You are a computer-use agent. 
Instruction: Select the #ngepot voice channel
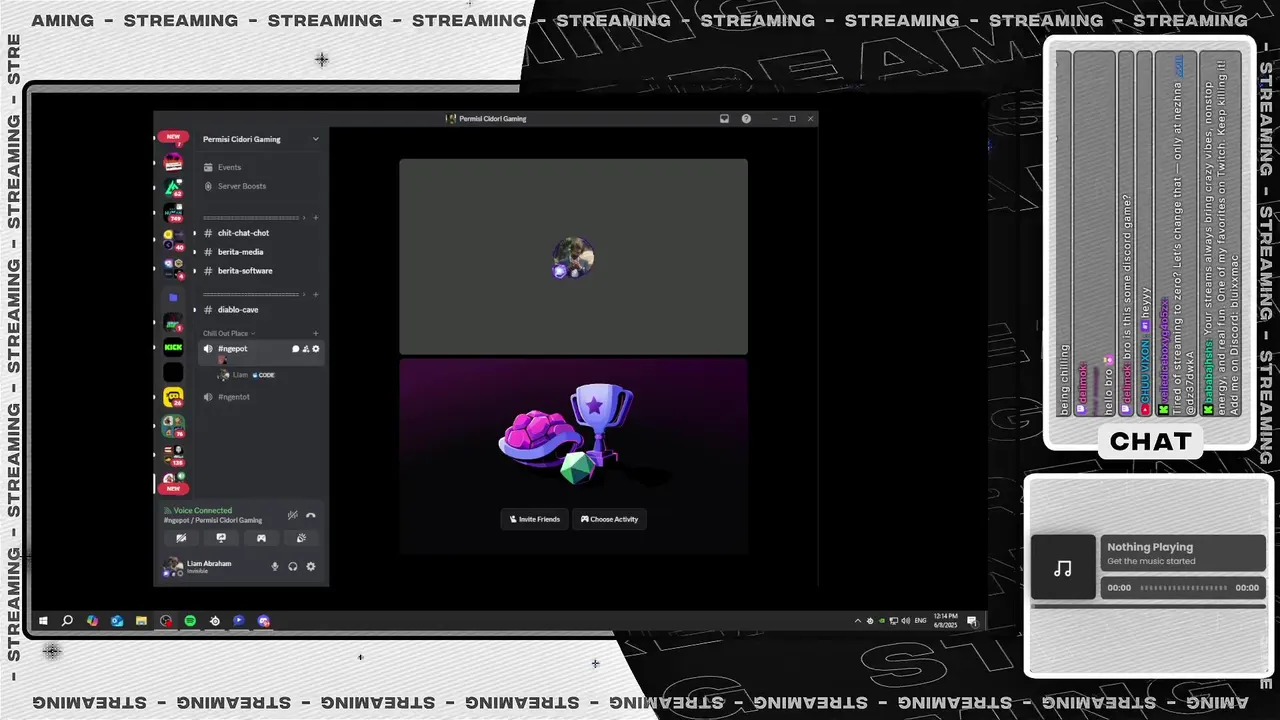click(x=232, y=349)
